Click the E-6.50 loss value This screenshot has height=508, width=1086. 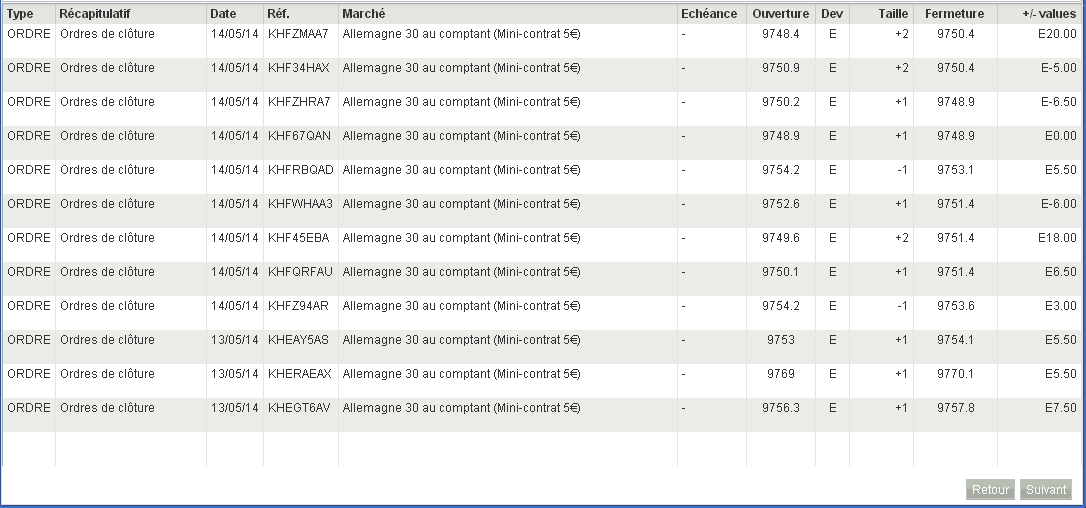pyautogui.click(x=1057, y=102)
